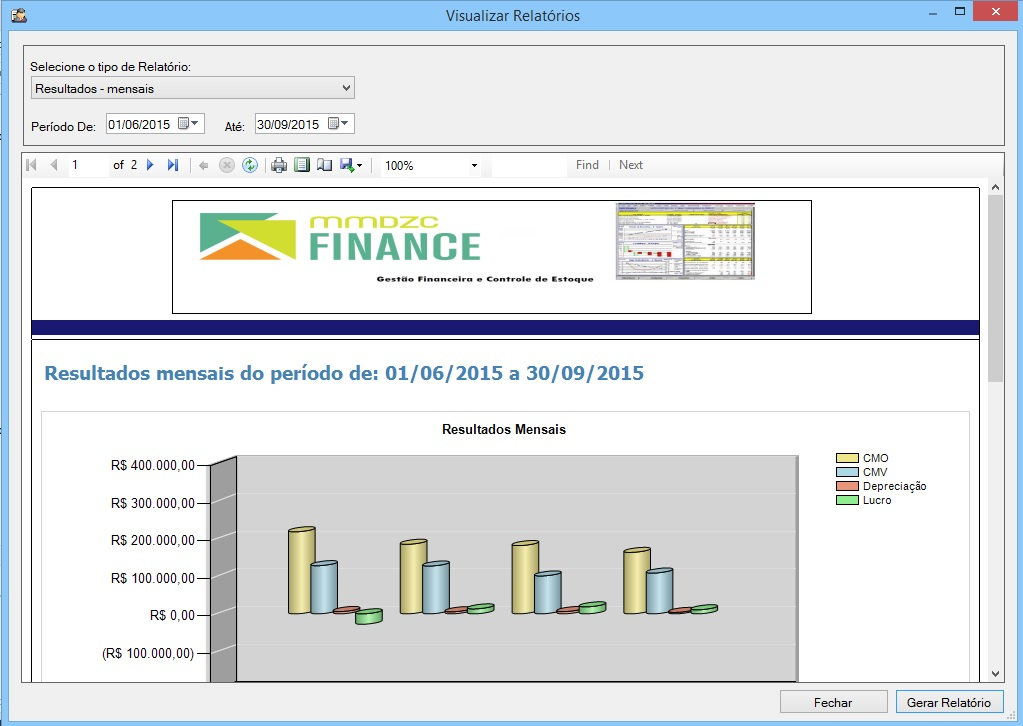Click the Fechar button
The width and height of the screenshot is (1023, 726).
[833, 703]
